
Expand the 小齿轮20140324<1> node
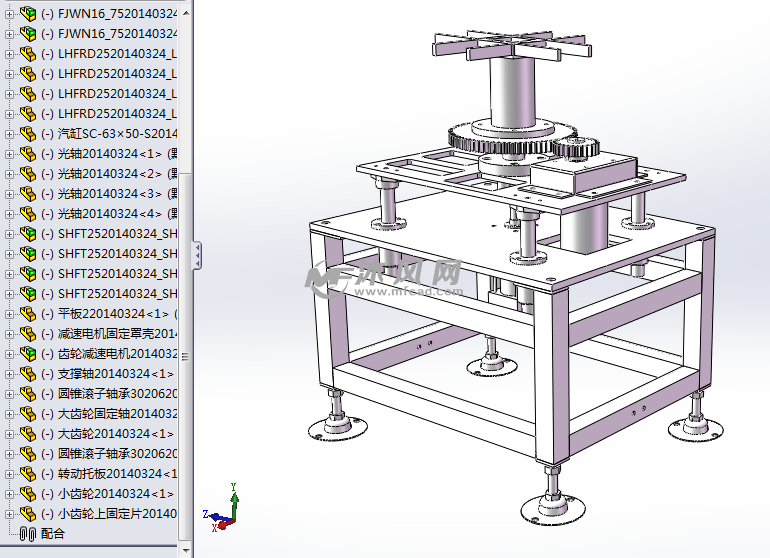(x=9, y=494)
